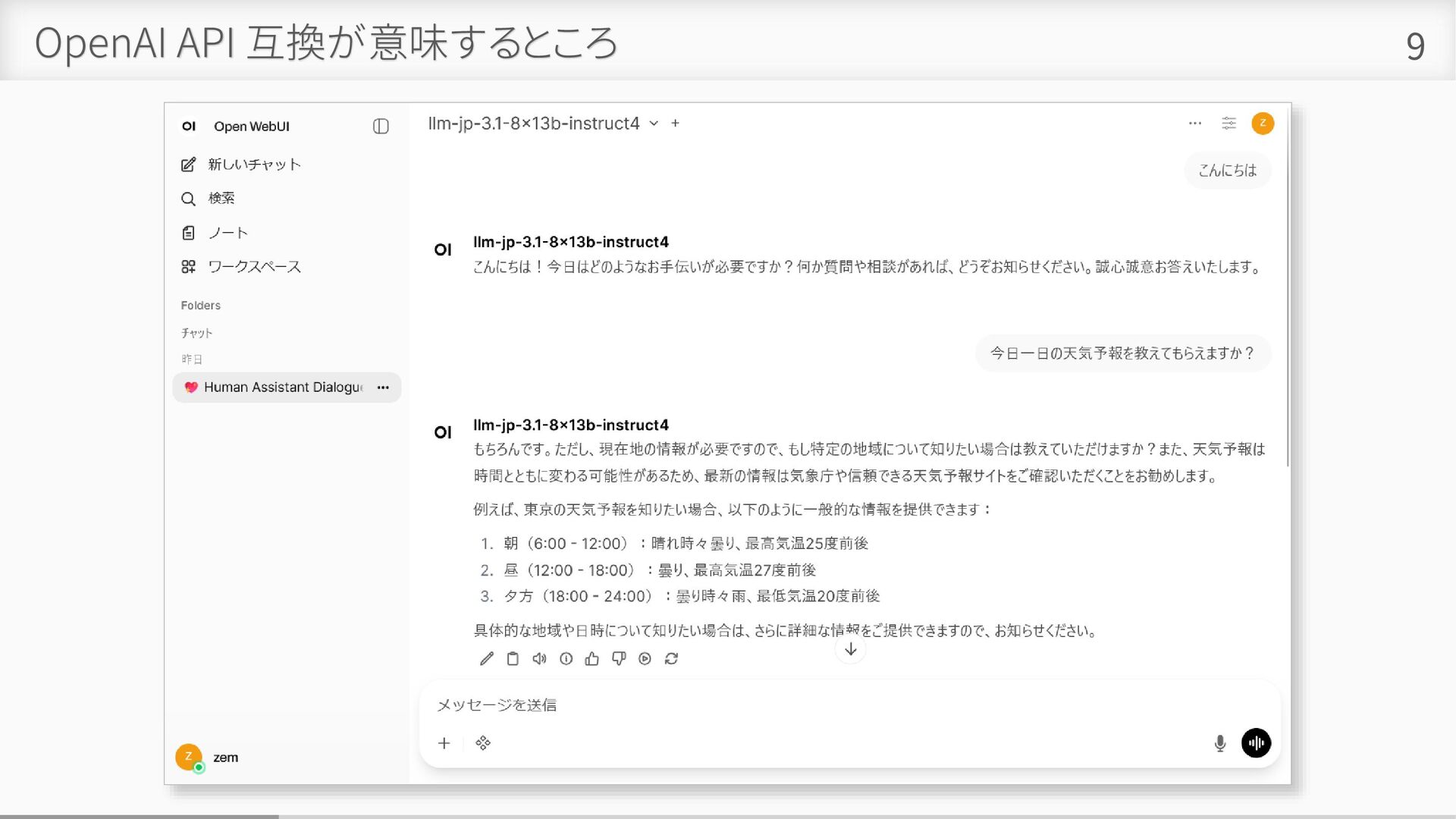Collapse the チャット folder section
Image resolution: width=1456 pixels, height=819 pixels.
tap(196, 333)
